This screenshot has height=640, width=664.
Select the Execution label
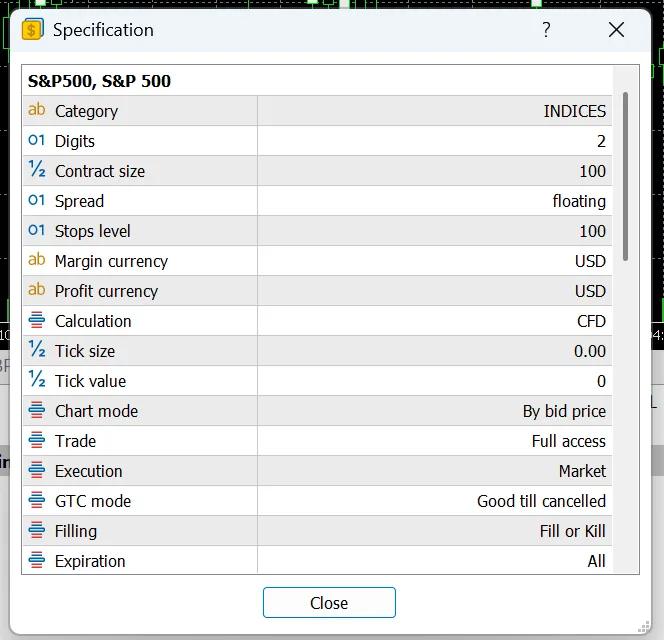[89, 471]
